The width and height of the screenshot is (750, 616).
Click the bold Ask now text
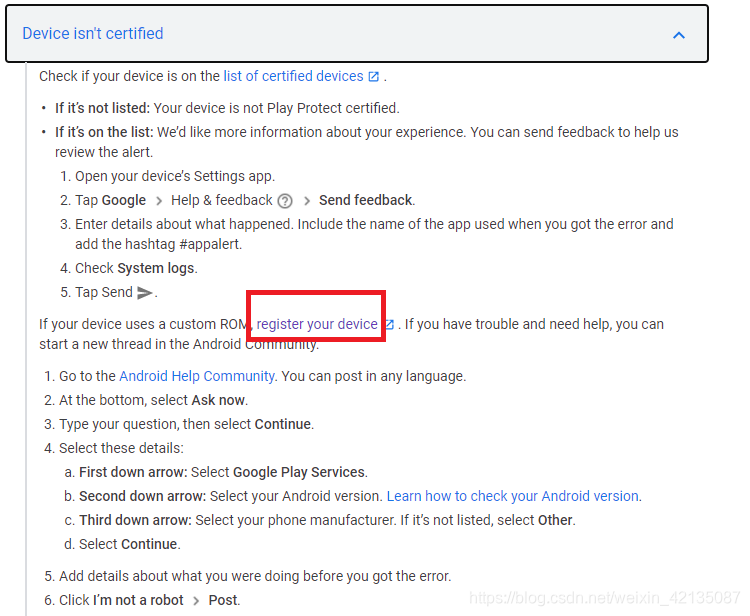(218, 400)
